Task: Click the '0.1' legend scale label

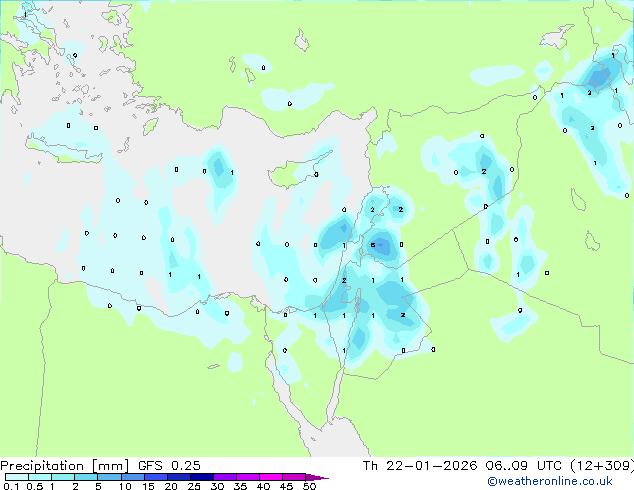Action: [x=11, y=486]
